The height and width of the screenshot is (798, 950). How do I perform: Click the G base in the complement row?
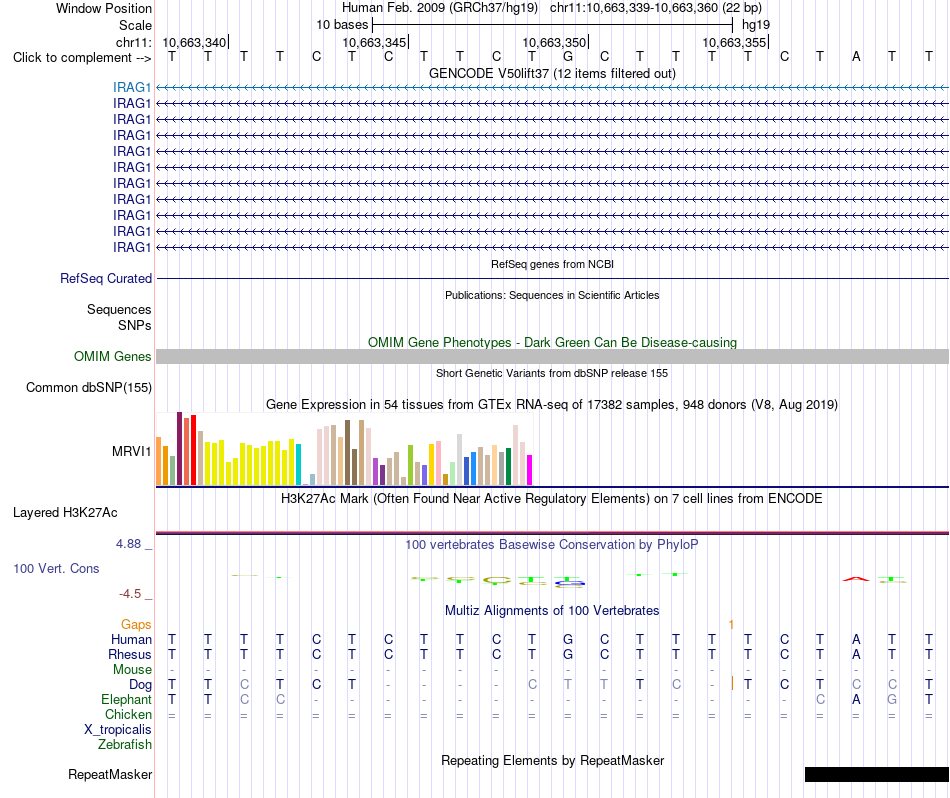pos(568,57)
